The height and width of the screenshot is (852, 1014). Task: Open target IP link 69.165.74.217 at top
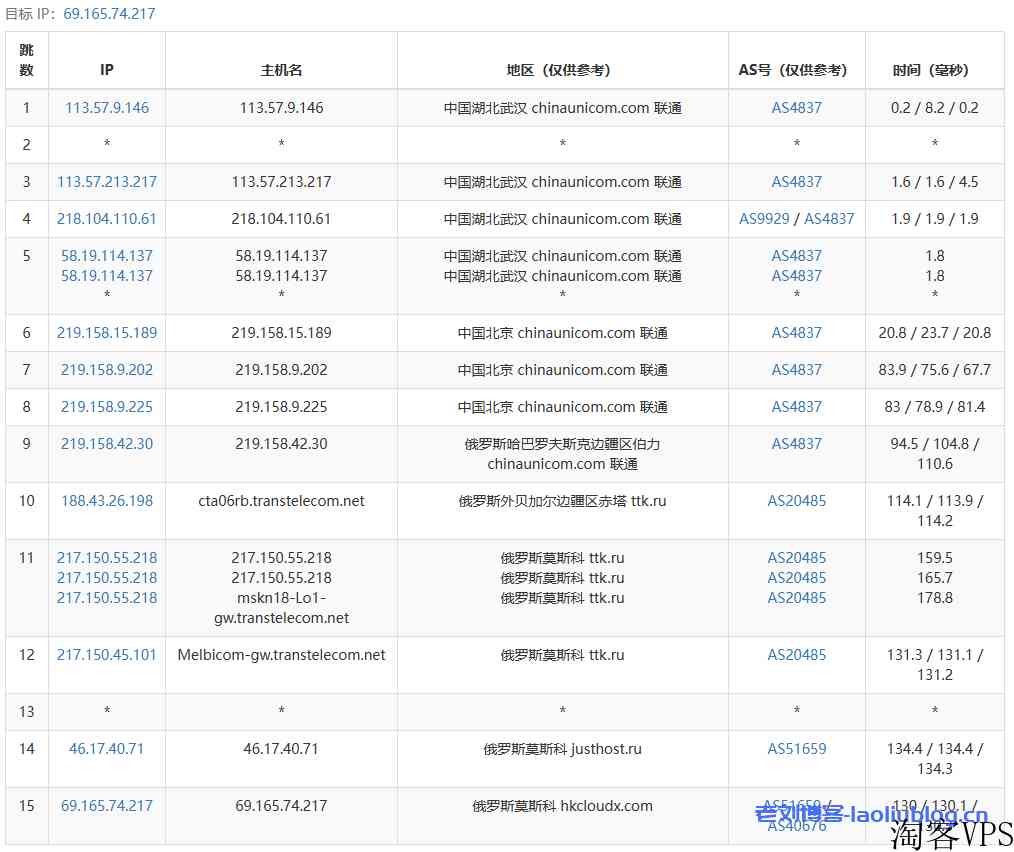pyautogui.click(x=109, y=14)
